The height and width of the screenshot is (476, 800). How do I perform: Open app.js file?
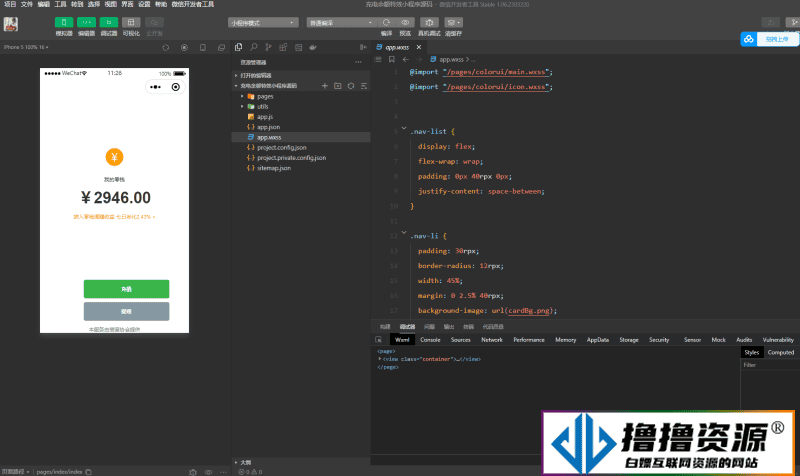(301, 116)
